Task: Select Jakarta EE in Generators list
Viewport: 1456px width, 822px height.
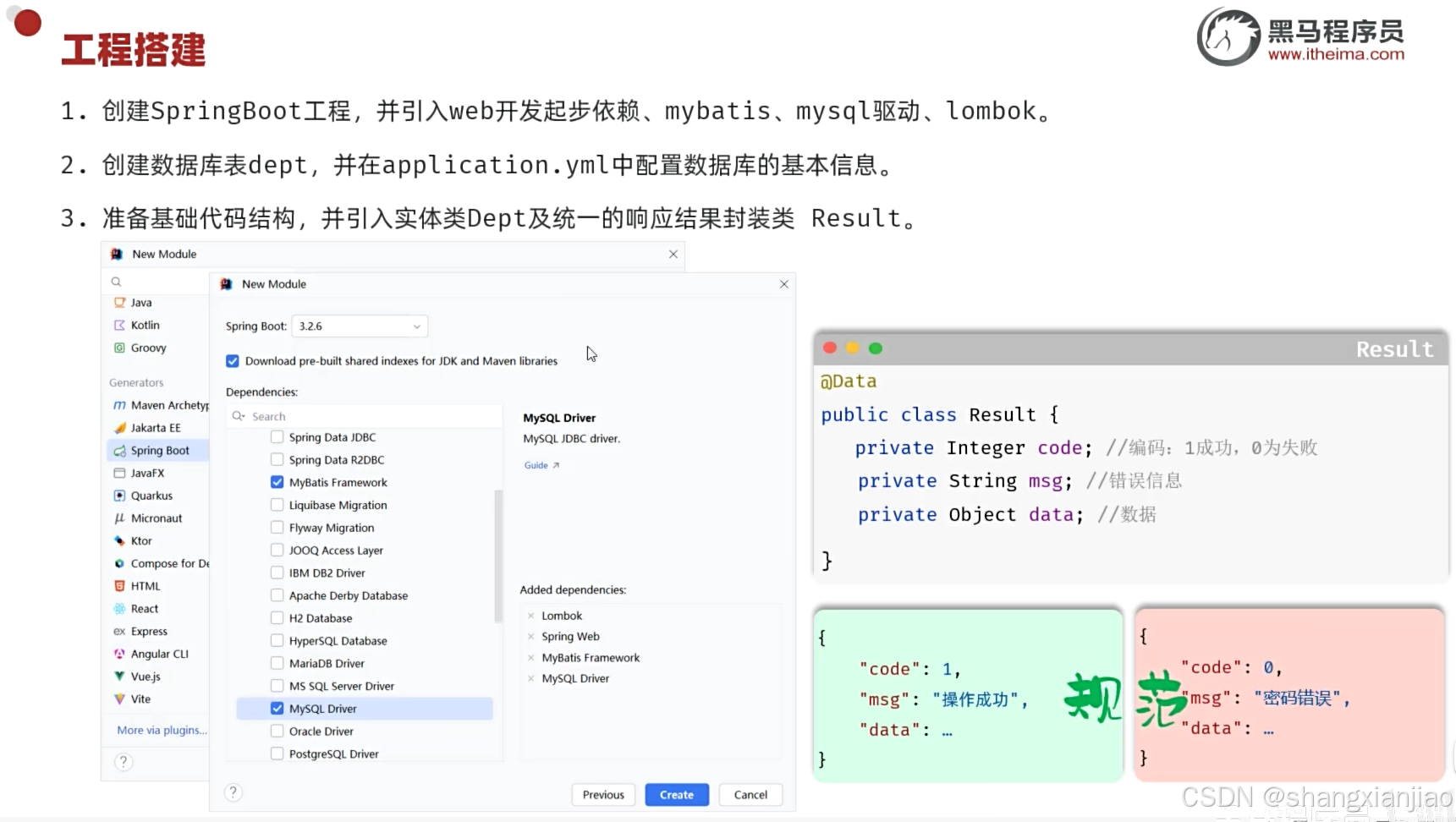Action: coord(158,428)
